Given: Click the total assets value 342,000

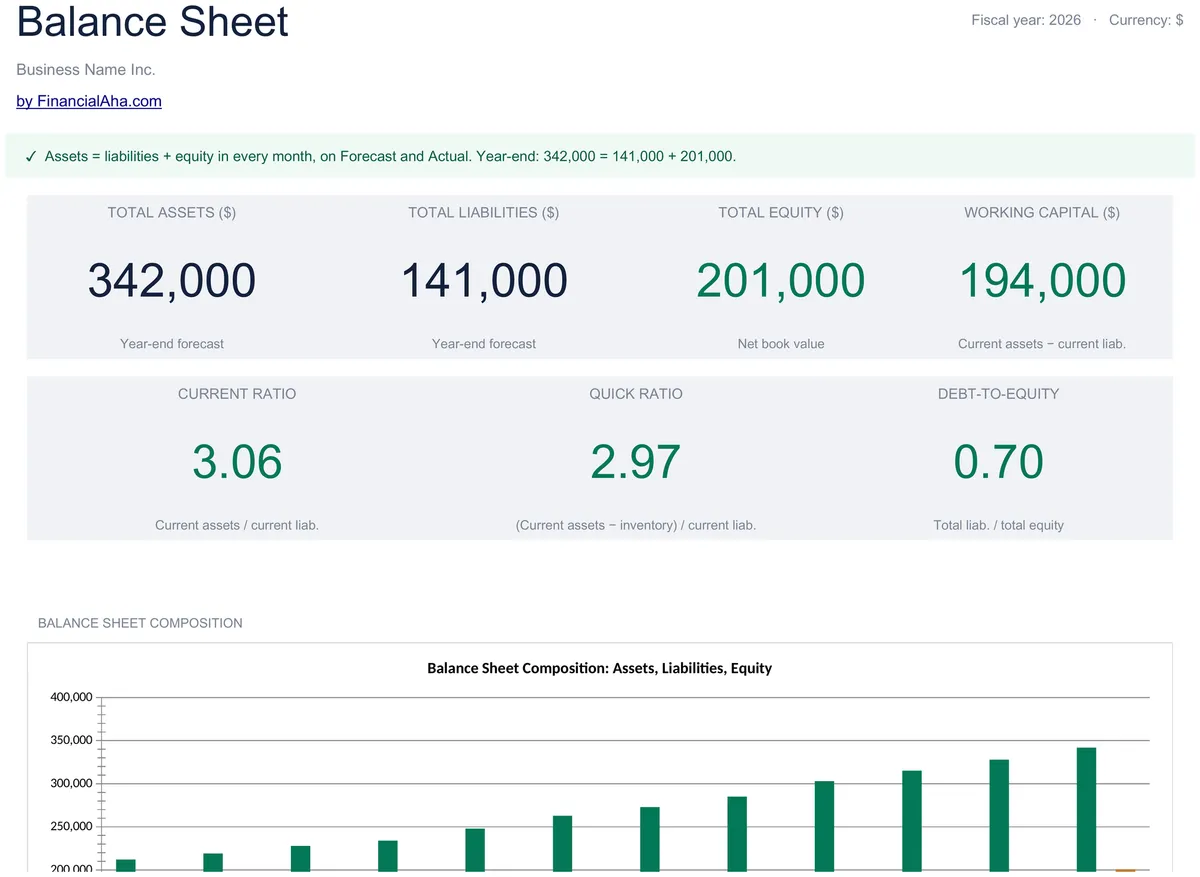Looking at the screenshot, I should [x=172, y=280].
